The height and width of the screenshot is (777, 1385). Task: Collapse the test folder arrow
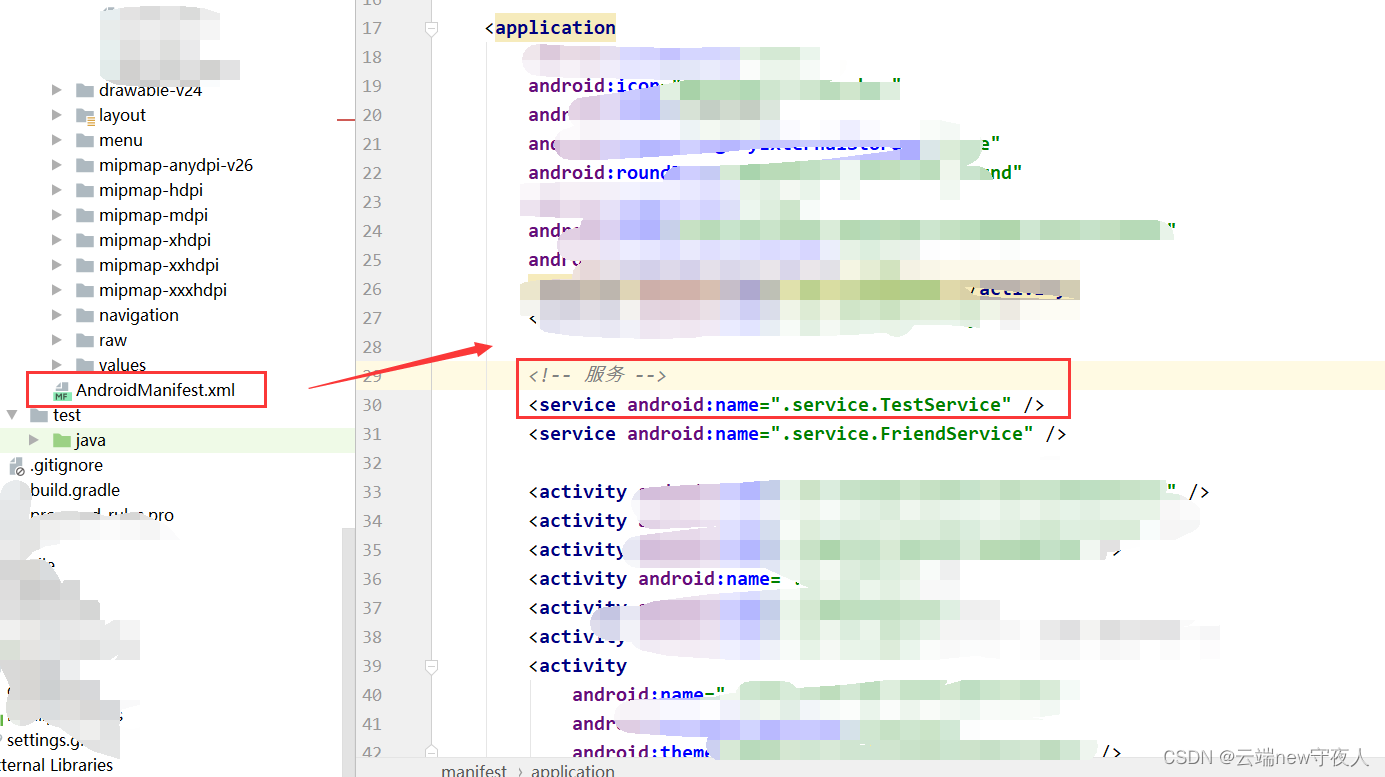click(12, 415)
